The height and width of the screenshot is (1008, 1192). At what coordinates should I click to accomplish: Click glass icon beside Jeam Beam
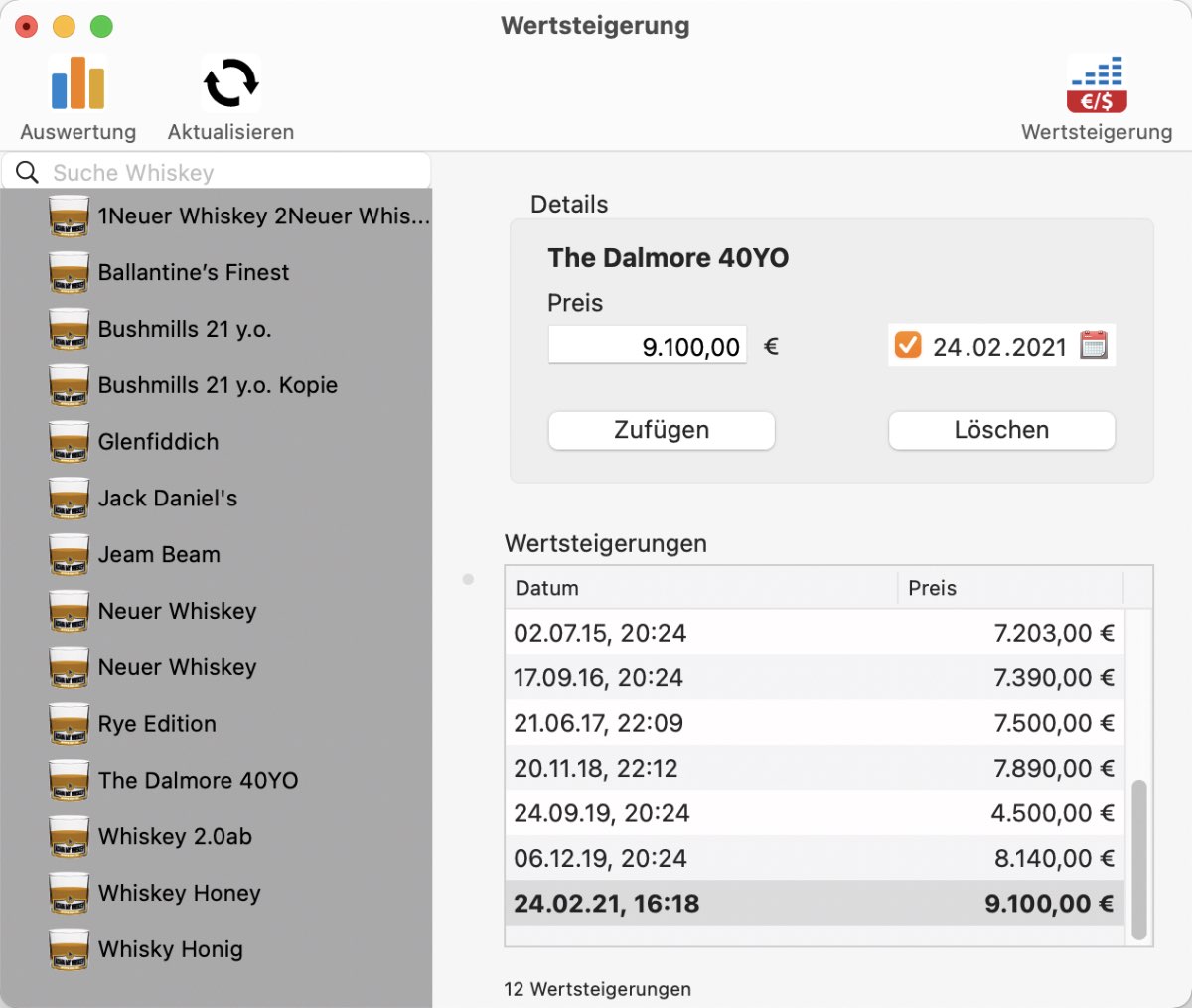click(70, 554)
